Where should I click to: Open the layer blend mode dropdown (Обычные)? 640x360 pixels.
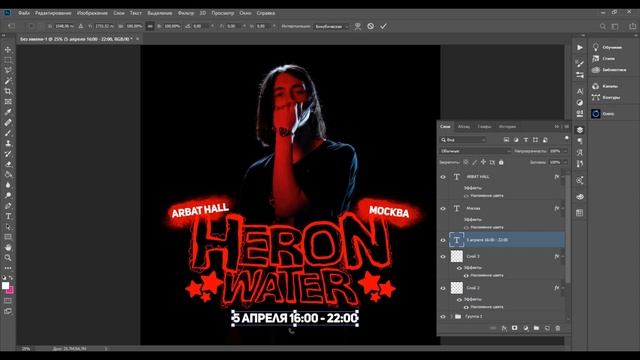475,151
